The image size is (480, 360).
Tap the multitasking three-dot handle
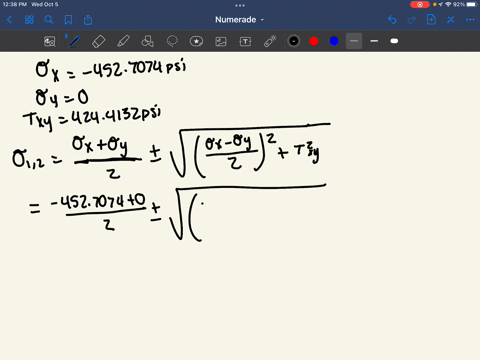240,5
